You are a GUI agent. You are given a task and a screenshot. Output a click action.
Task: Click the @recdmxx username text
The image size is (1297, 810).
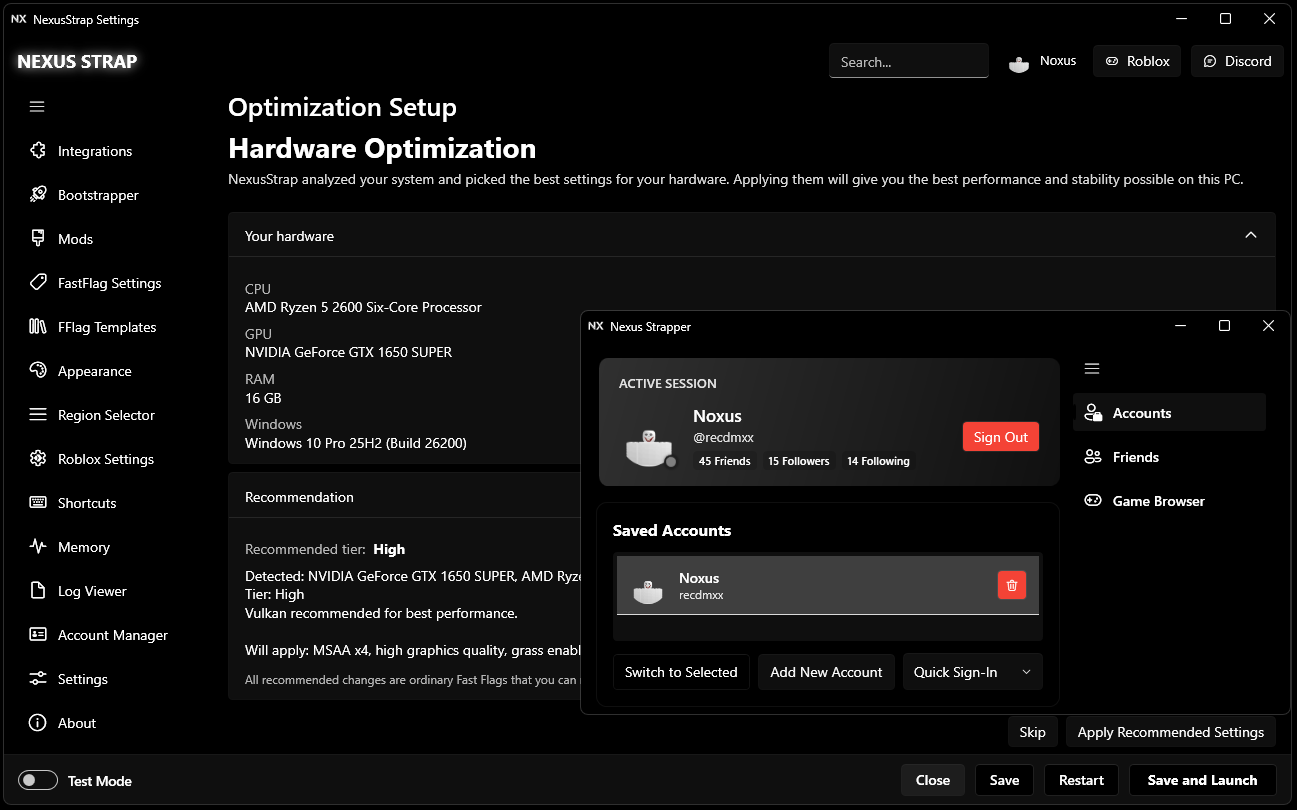723,437
